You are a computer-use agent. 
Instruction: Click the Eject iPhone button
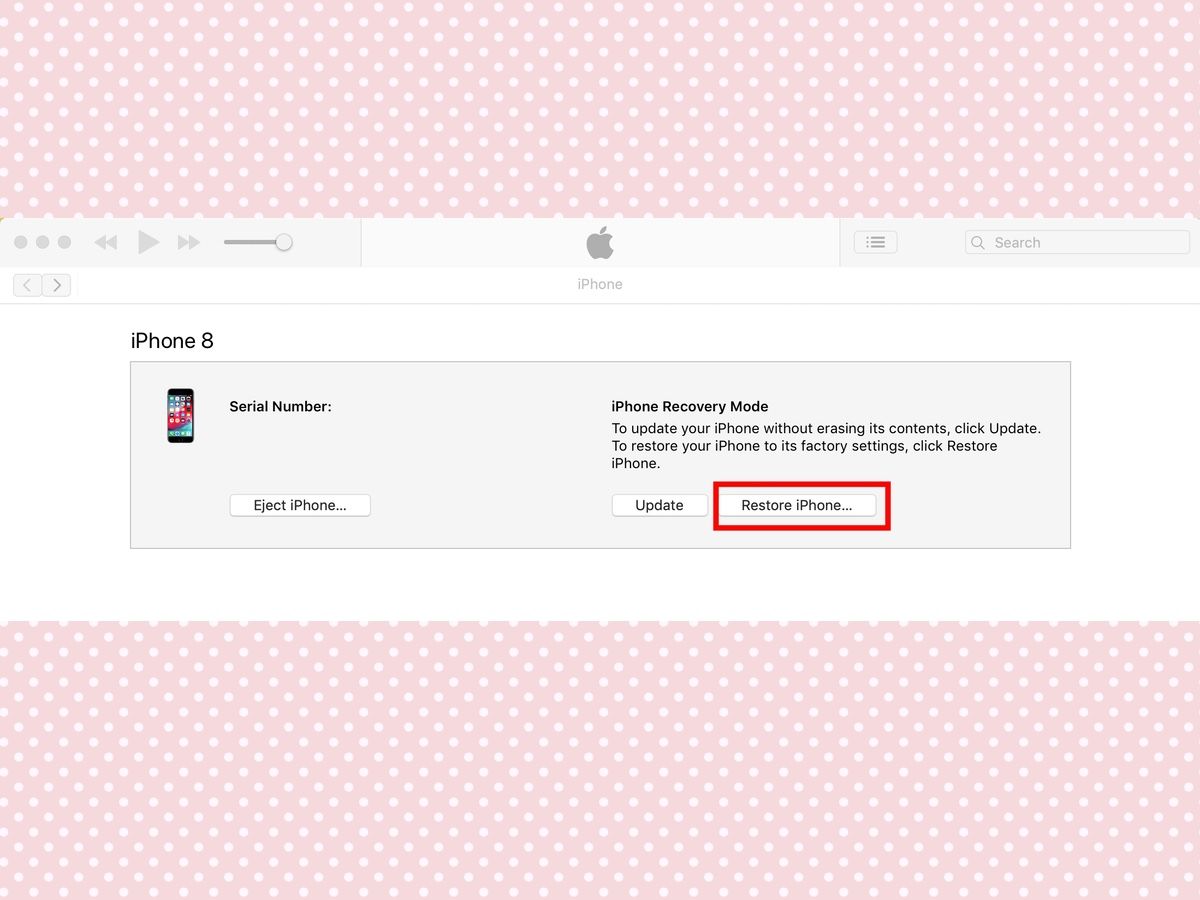299,505
